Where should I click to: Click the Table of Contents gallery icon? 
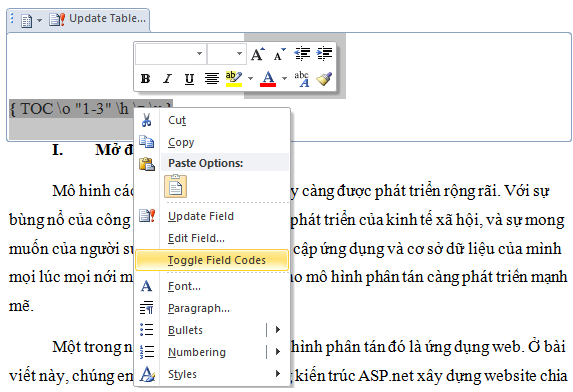[x=26, y=20]
